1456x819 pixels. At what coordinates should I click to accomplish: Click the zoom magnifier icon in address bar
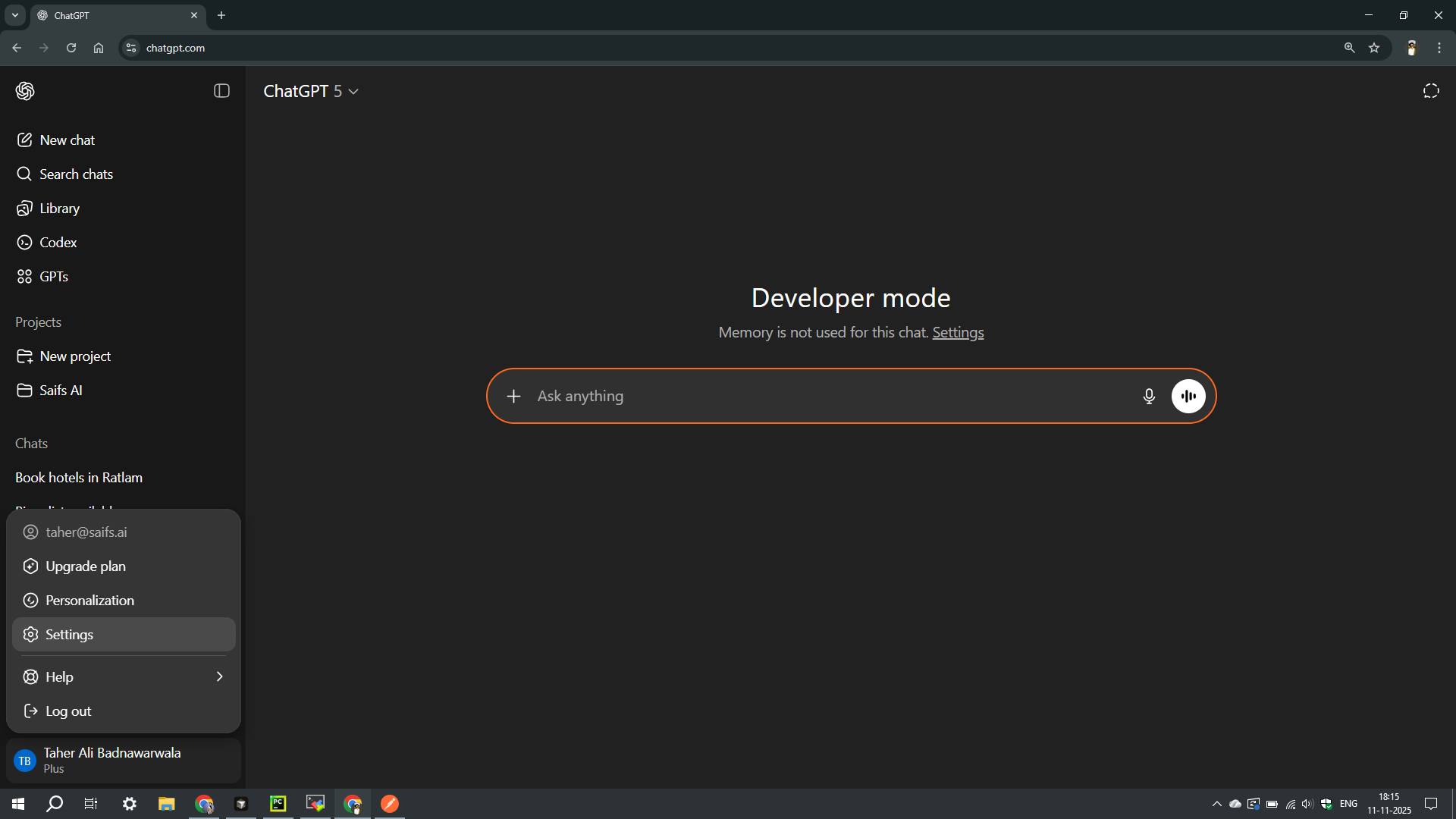(x=1349, y=48)
